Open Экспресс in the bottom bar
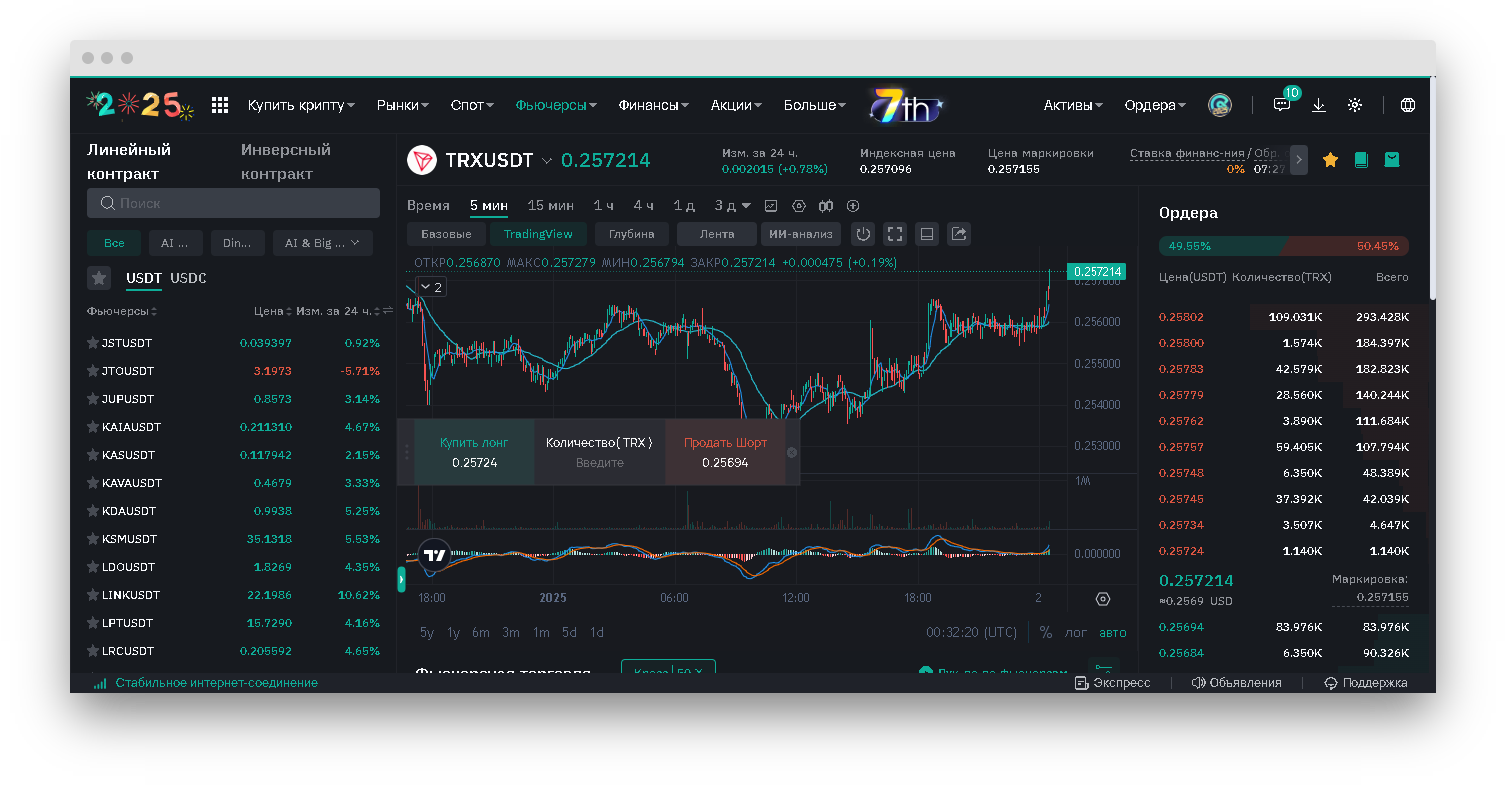1506x793 pixels. (1112, 683)
